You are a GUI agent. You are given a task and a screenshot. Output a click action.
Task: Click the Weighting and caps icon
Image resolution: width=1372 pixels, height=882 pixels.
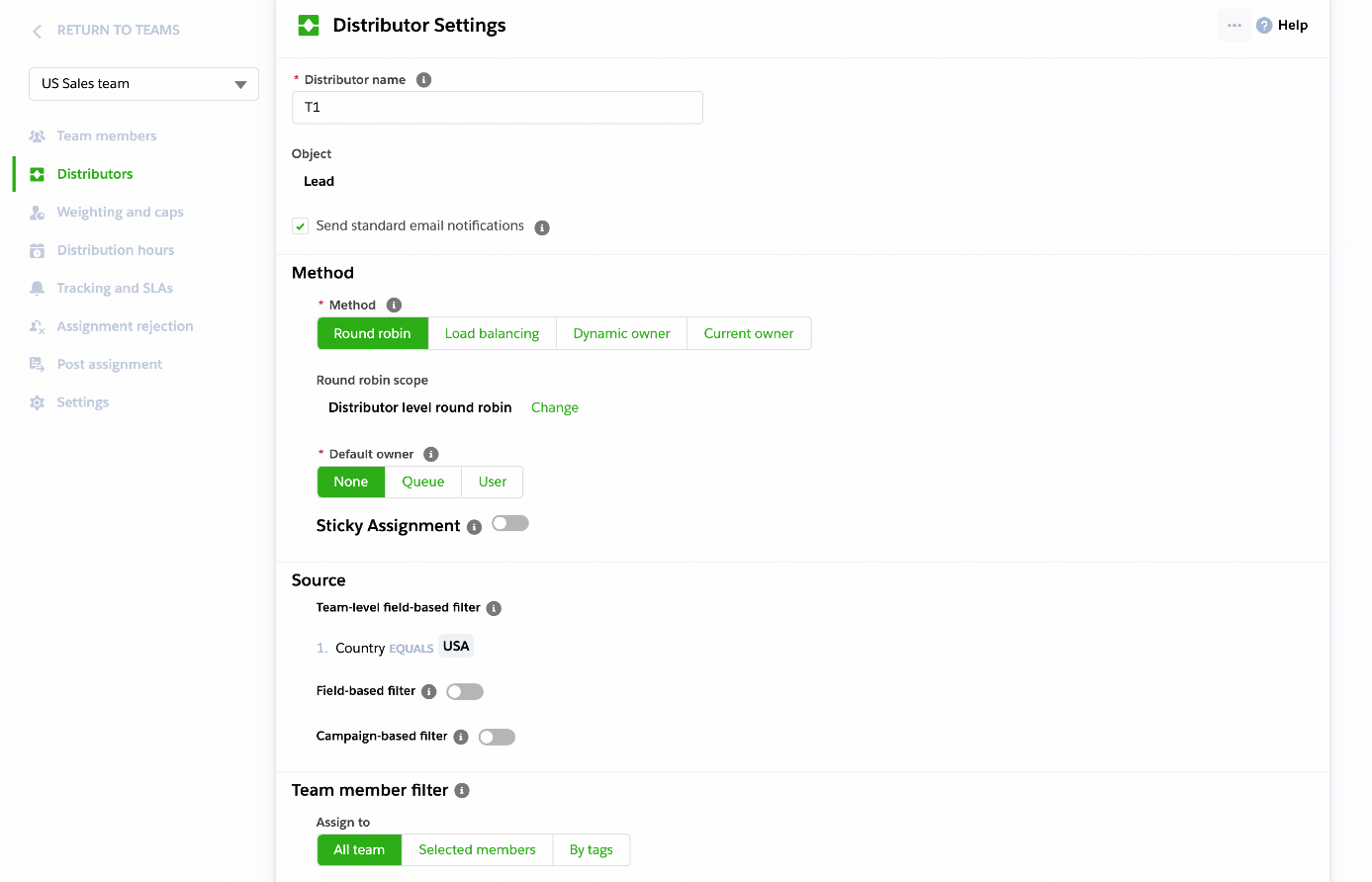tap(38, 213)
